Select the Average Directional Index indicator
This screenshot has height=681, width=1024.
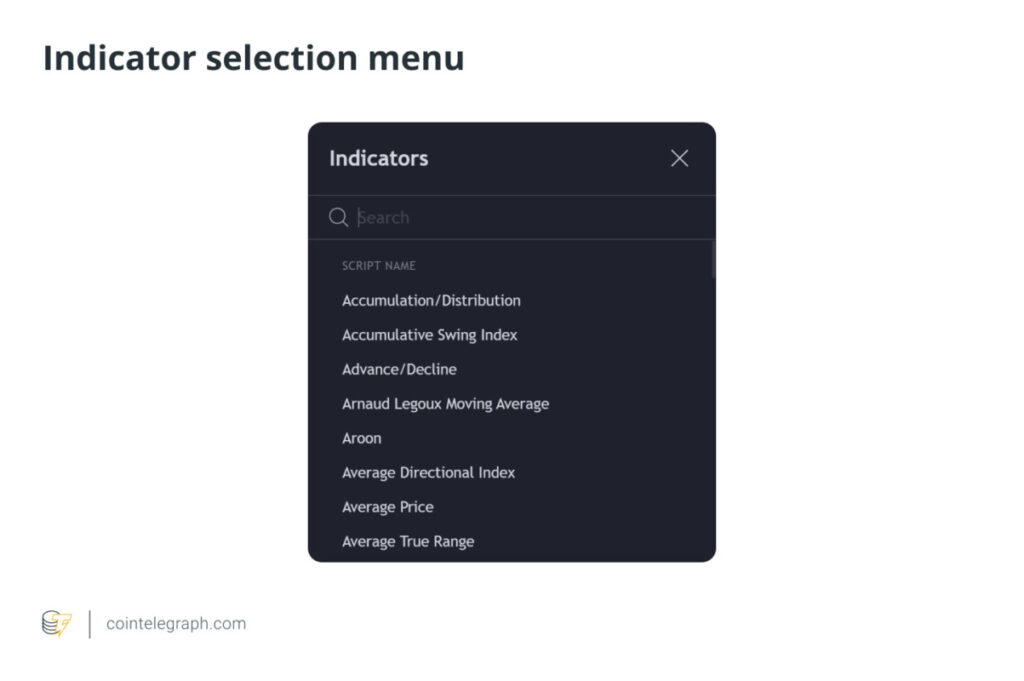(429, 472)
